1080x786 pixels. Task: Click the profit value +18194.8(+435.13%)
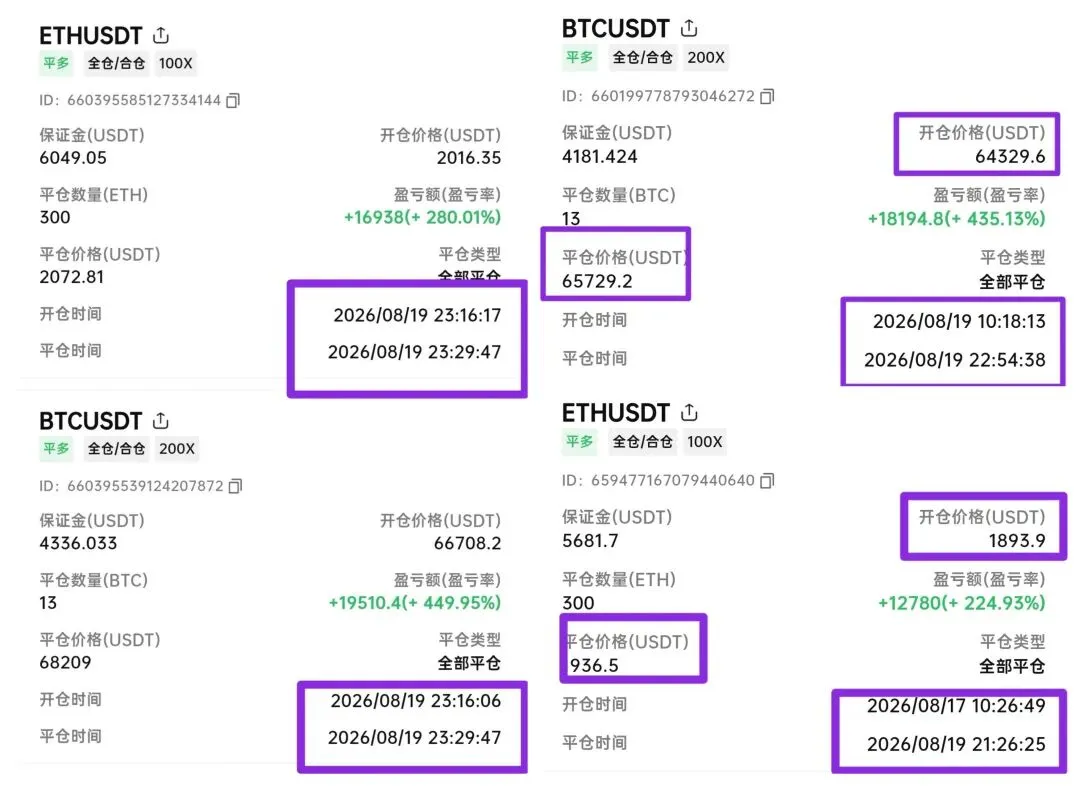click(x=956, y=219)
